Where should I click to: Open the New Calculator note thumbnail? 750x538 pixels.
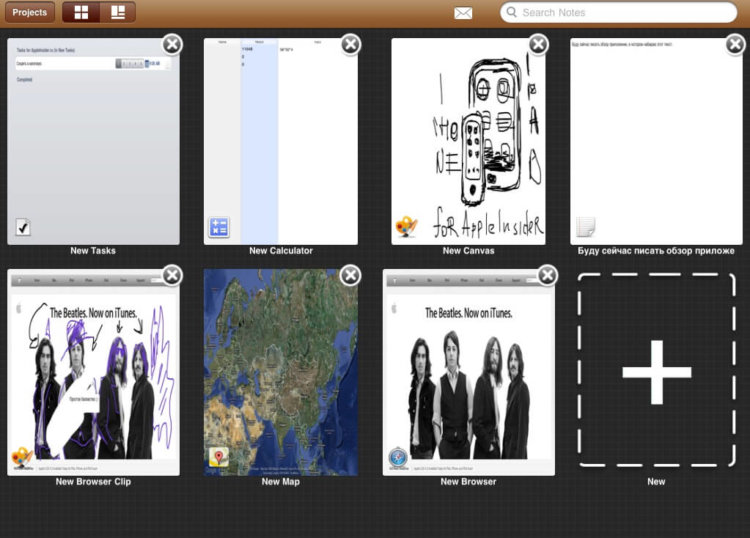281,142
